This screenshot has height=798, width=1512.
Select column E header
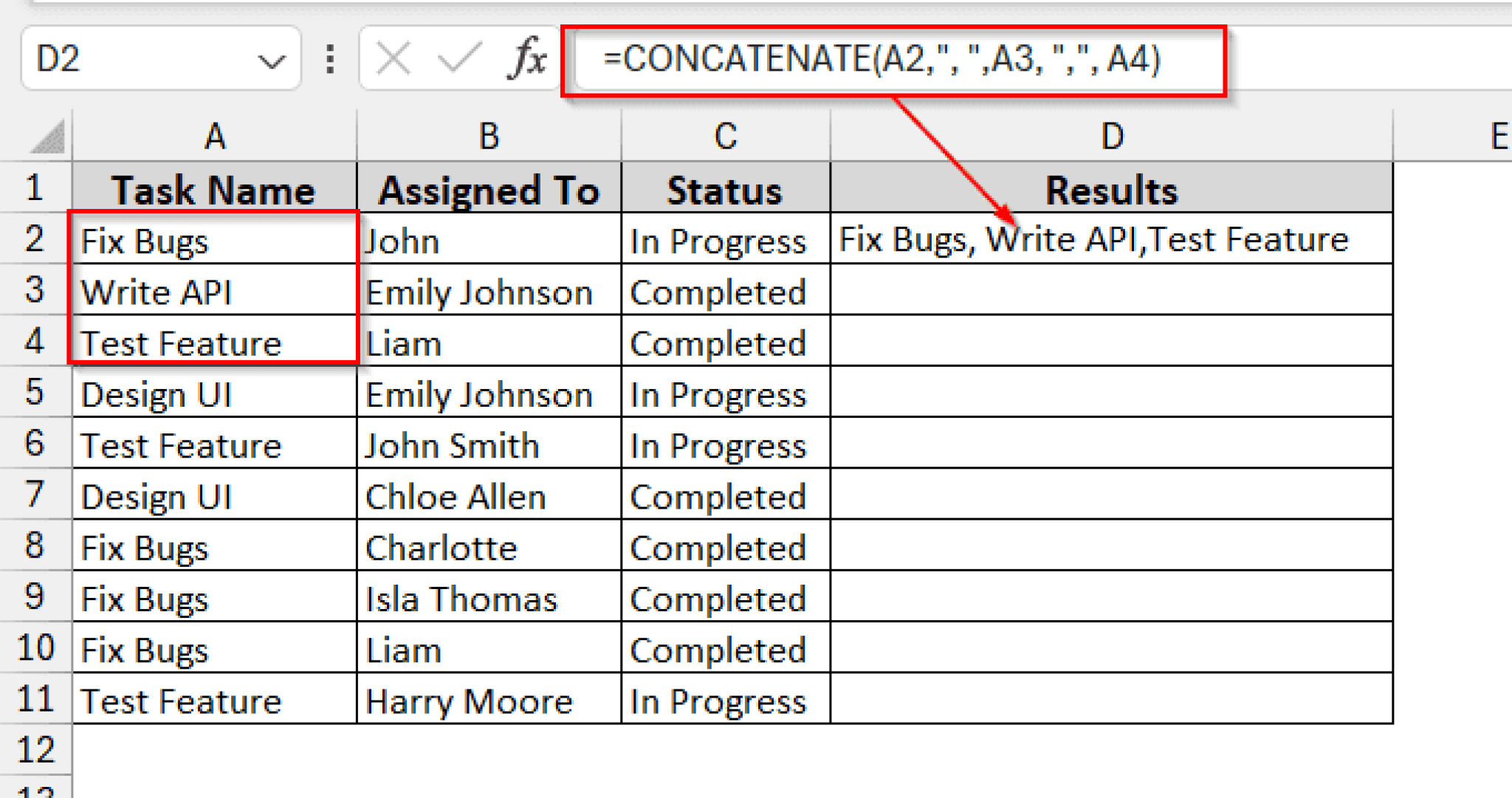pos(1499,135)
